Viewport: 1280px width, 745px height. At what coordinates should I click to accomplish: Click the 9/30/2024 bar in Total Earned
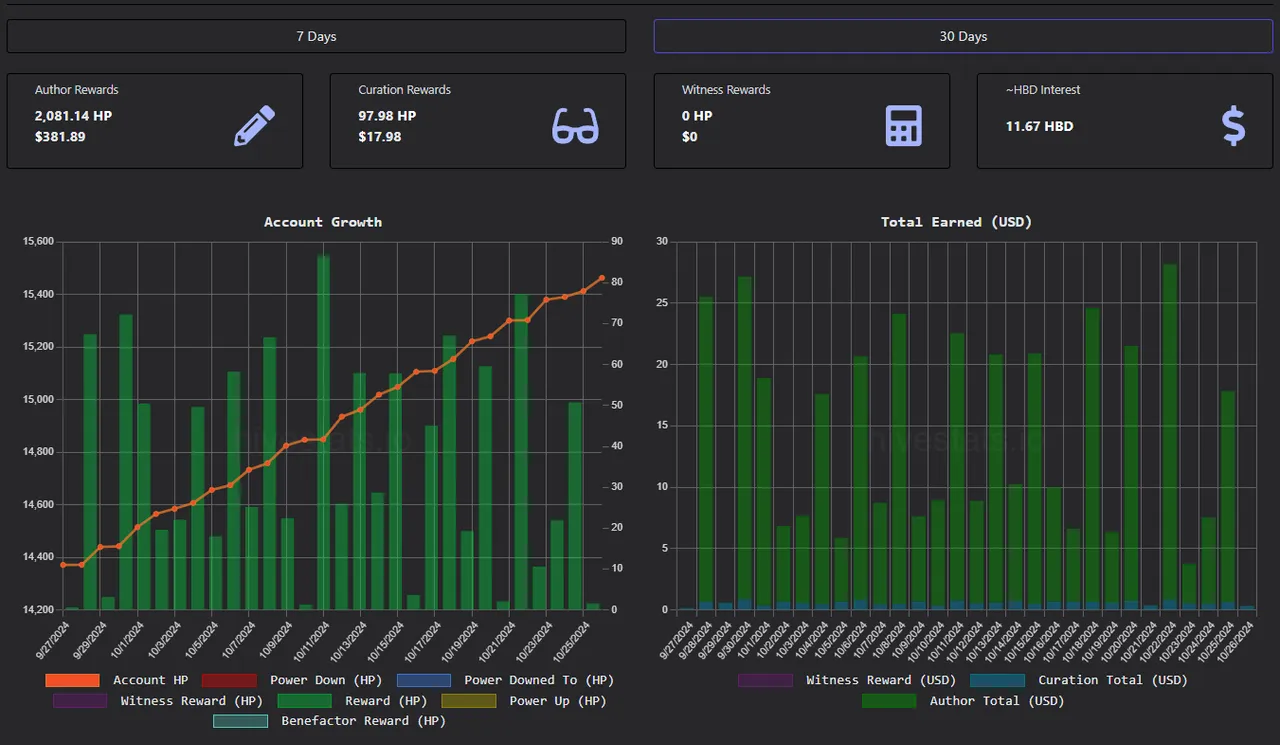click(x=745, y=443)
